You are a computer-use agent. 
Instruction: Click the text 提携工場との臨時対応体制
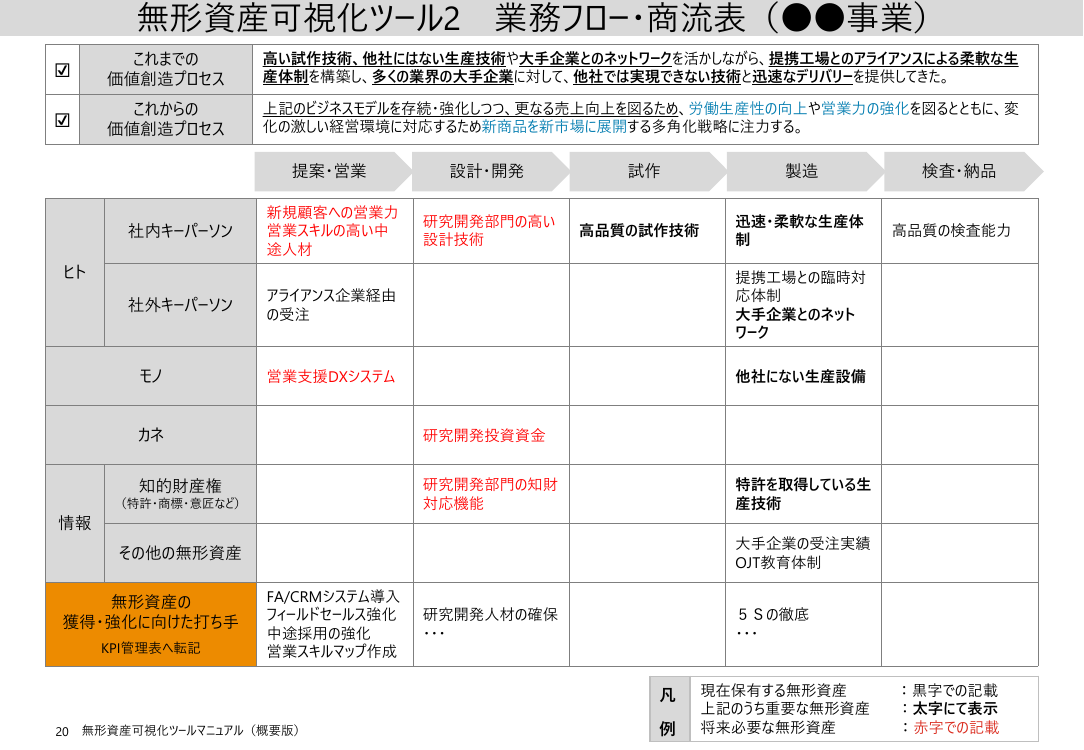(801, 286)
